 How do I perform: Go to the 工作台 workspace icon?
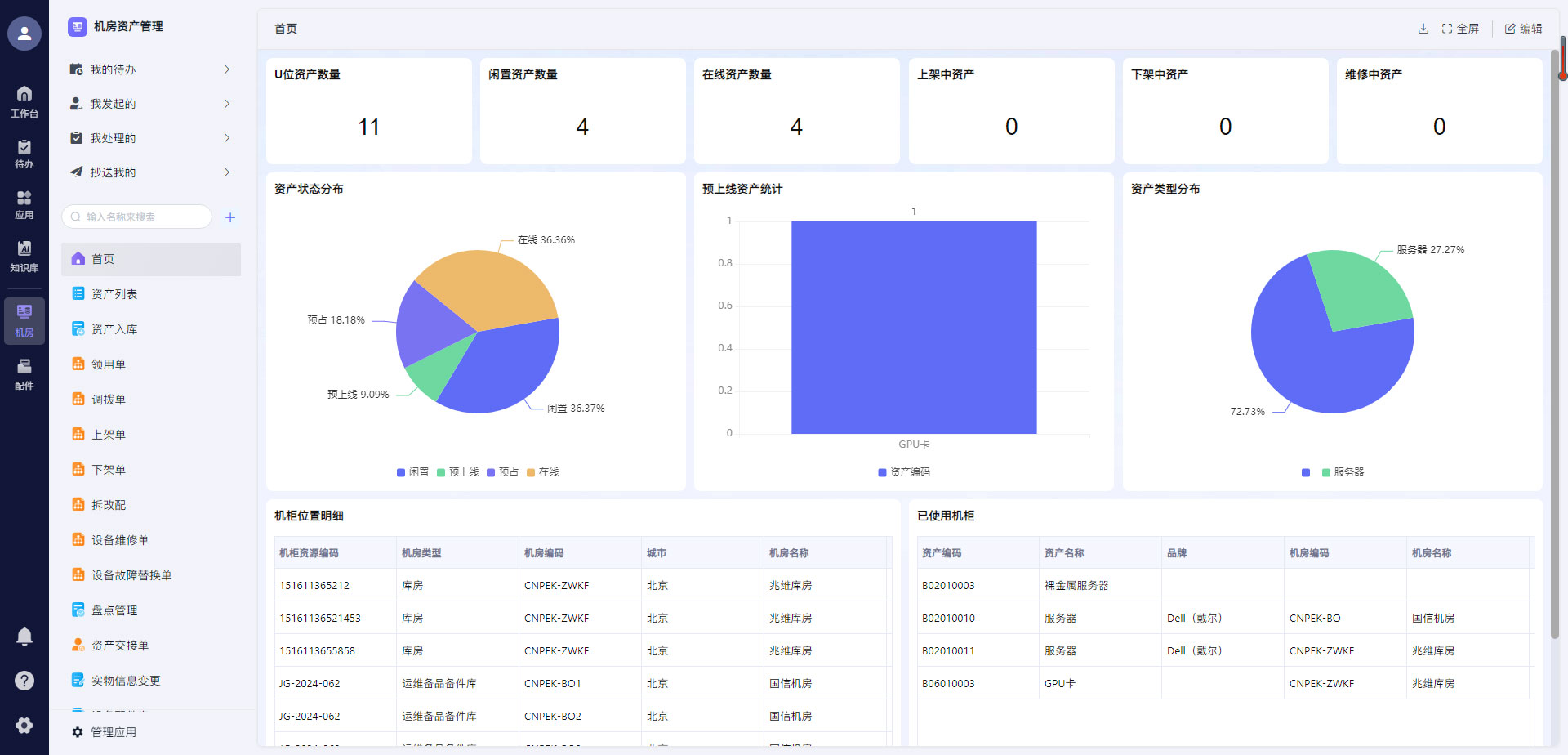tap(24, 100)
